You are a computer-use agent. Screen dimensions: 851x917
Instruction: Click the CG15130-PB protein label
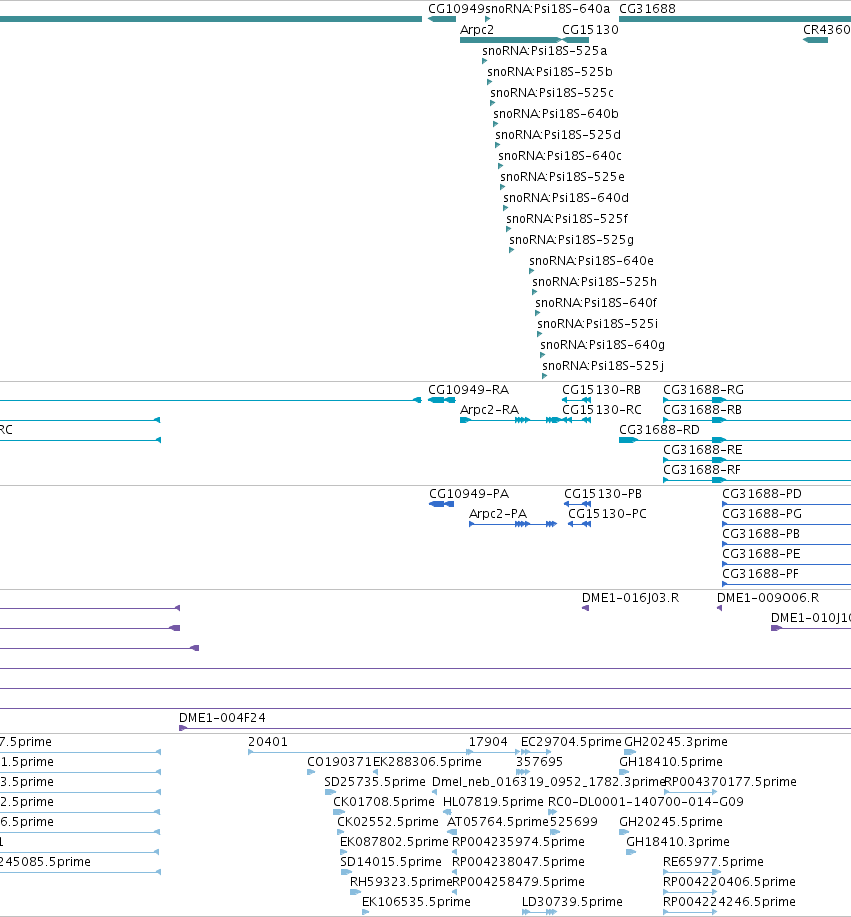[x=602, y=494]
